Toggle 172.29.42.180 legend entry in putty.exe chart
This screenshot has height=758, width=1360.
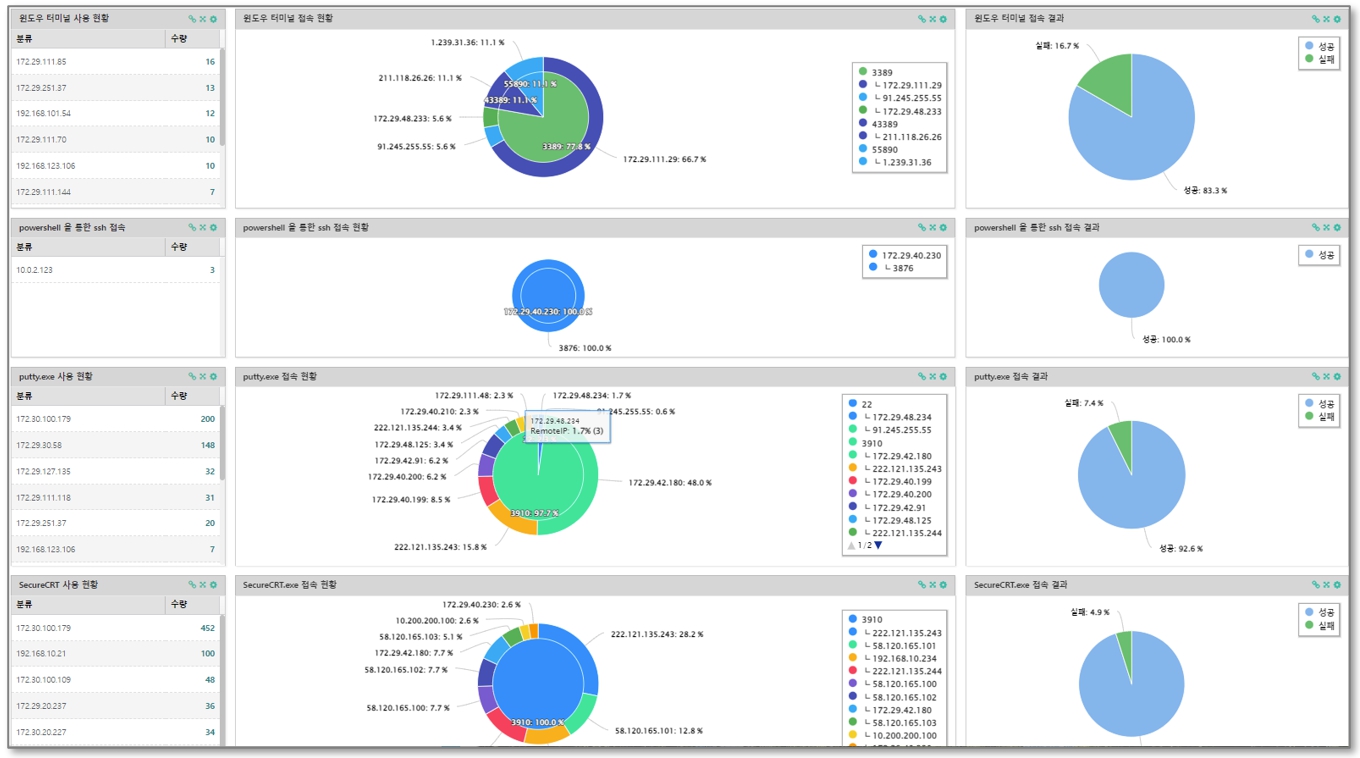pyautogui.click(x=889, y=456)
